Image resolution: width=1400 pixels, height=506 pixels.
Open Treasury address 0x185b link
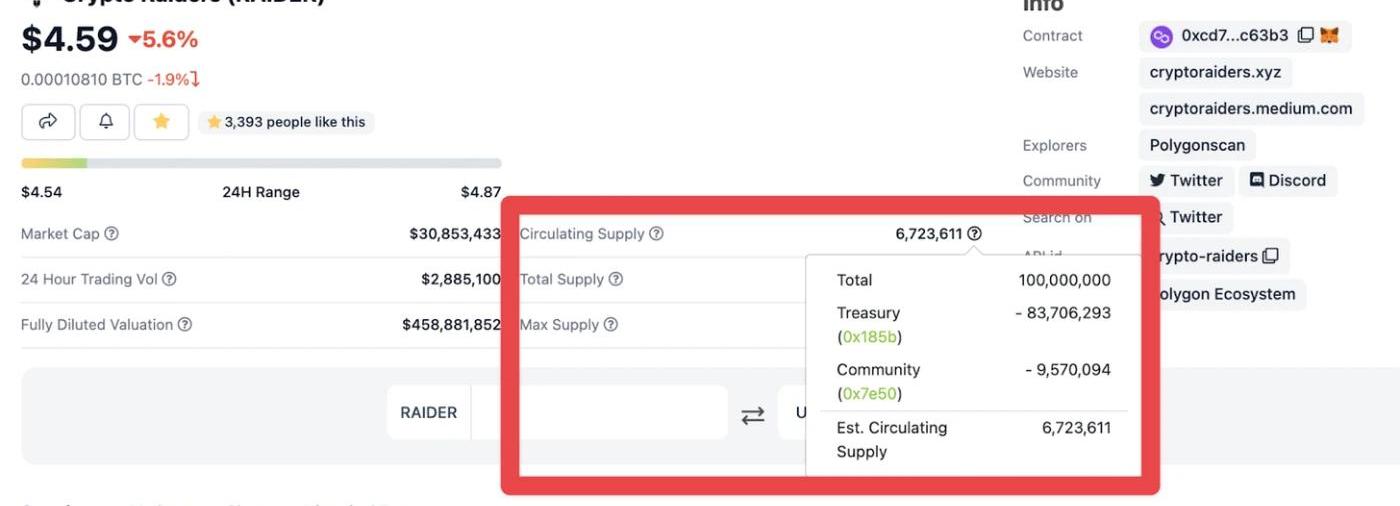870,338
